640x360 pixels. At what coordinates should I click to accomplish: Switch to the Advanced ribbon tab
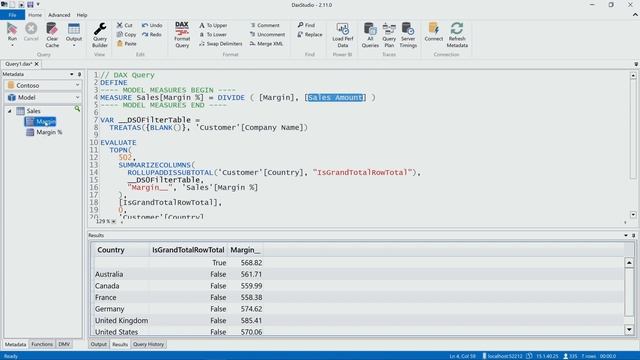pos(59,15)
